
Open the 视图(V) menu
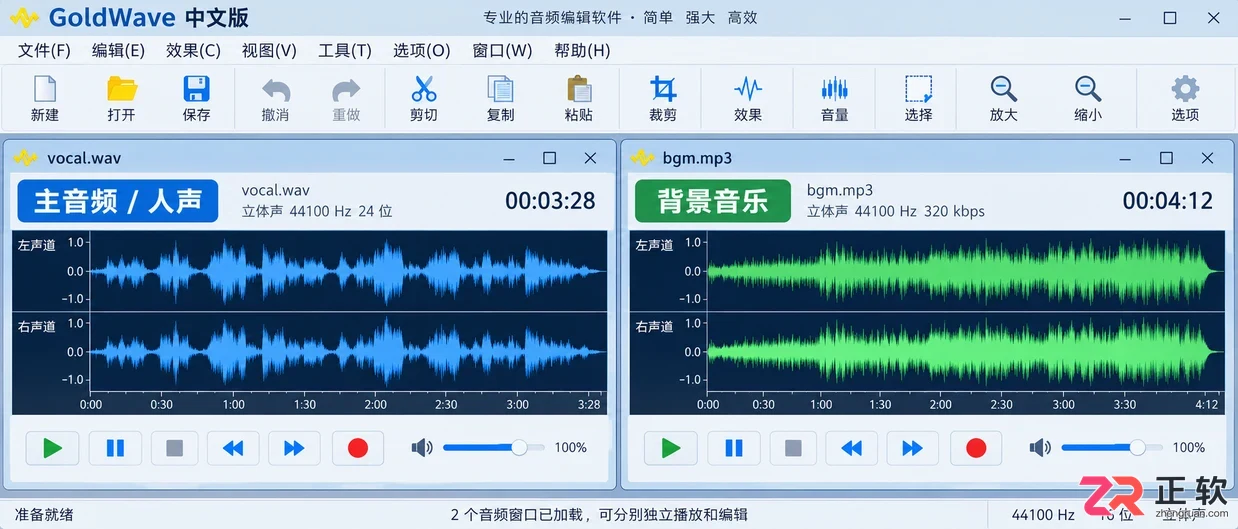269,50
